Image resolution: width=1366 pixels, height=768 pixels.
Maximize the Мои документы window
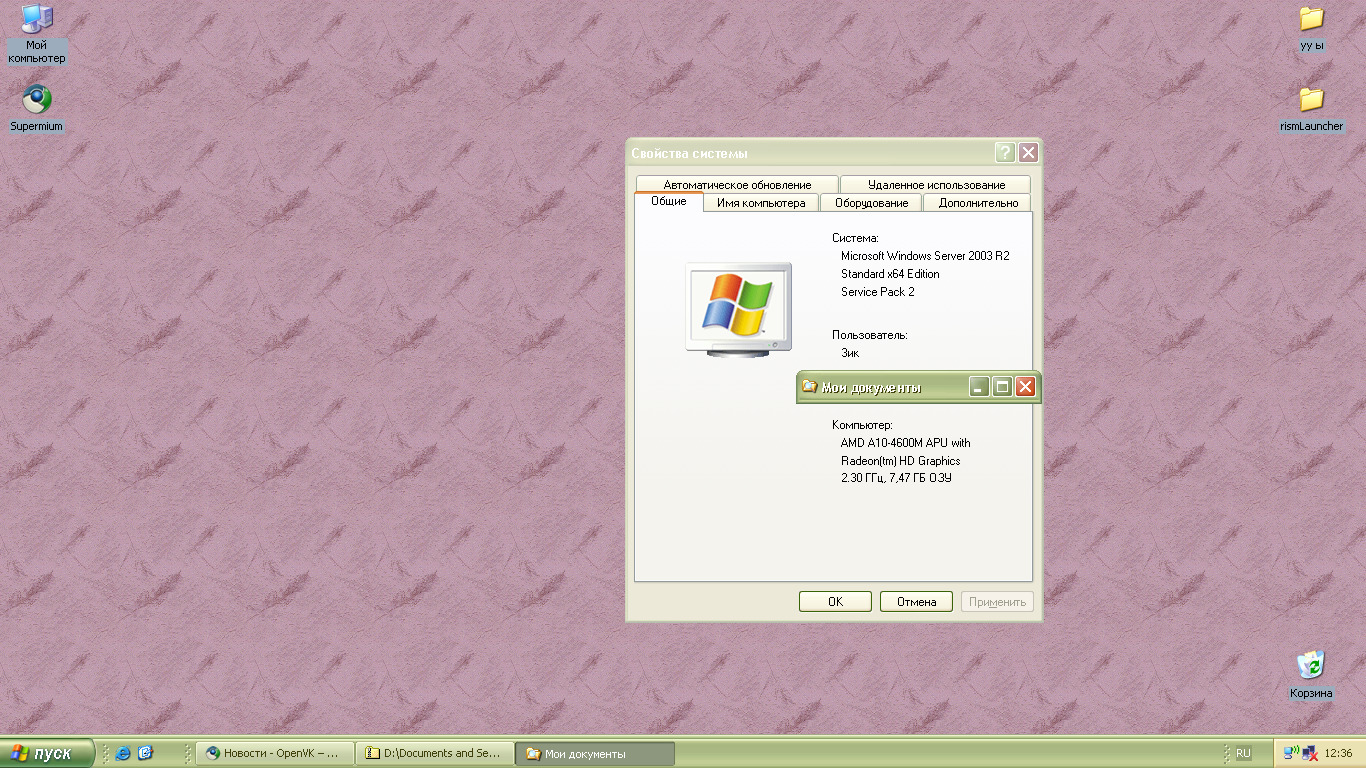[x=1002, y=387]
